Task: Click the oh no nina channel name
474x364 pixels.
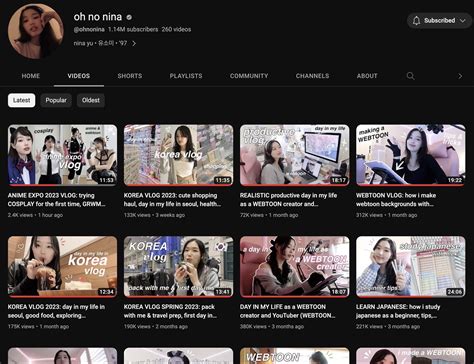Action: pos(98,16)
